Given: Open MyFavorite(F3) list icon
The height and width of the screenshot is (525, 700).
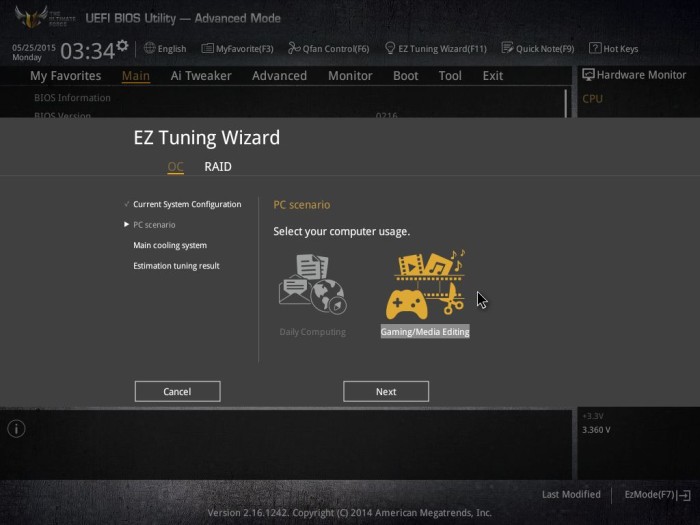Looking at the screenshot, I should 207,48.
